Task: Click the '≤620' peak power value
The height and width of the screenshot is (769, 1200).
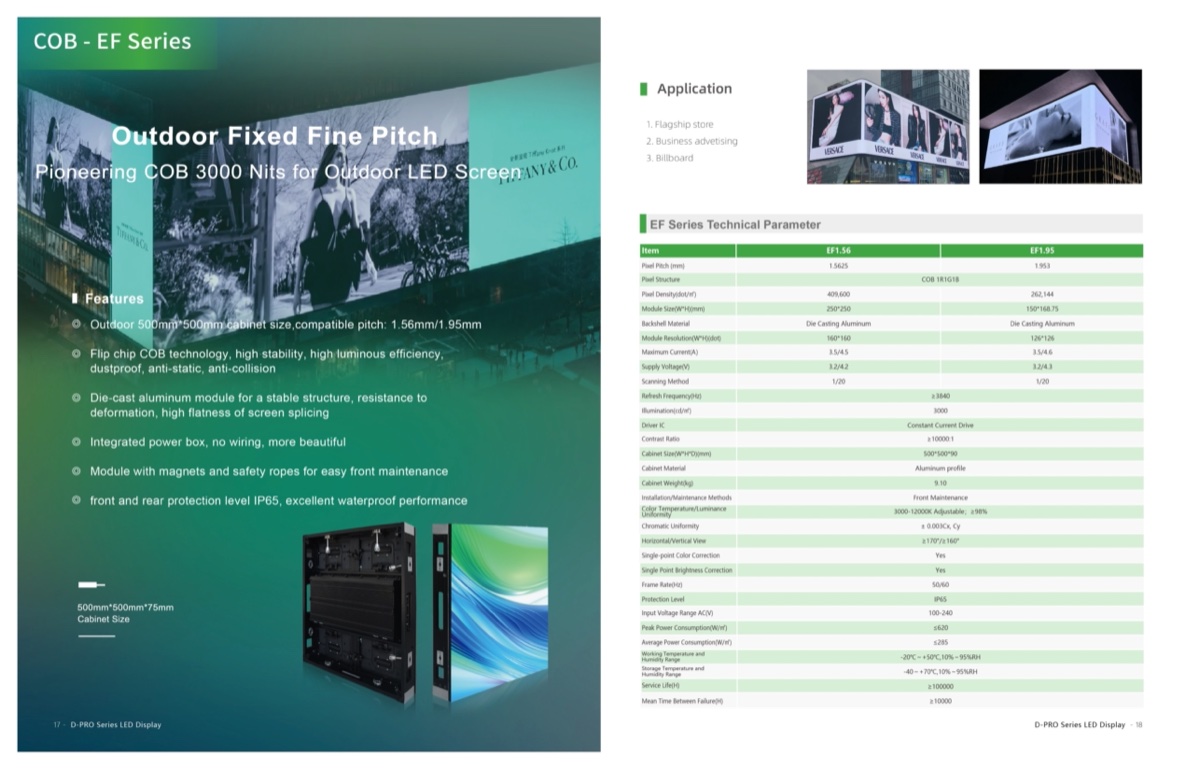Action: 940,628
